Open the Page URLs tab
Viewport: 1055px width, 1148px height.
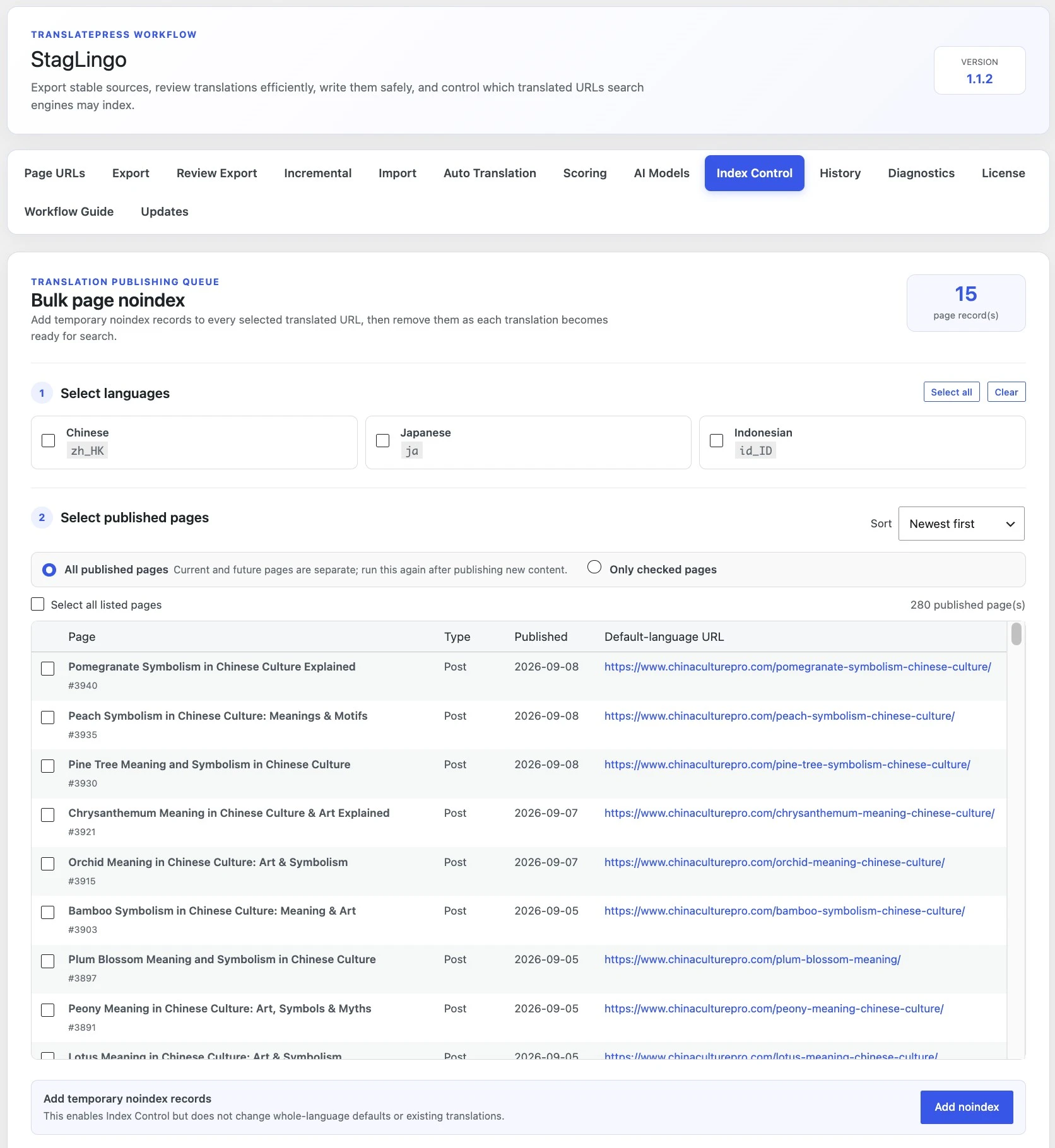(x=55, y=173)
